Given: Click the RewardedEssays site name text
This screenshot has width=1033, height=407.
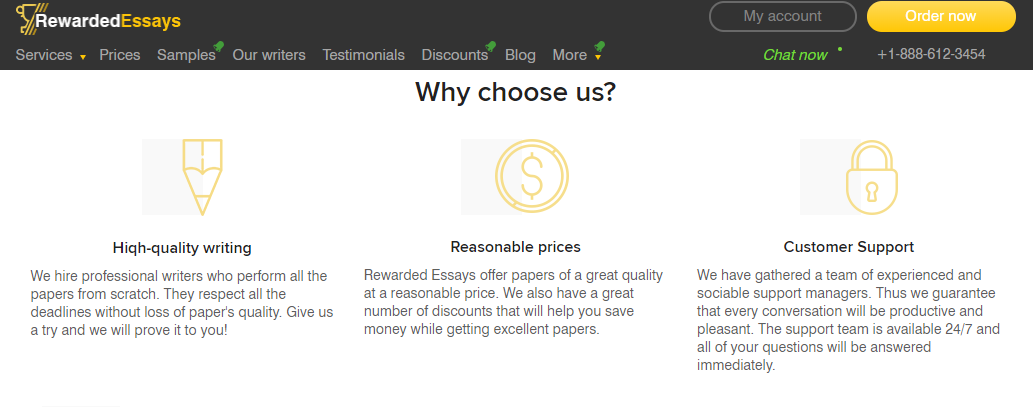Looking at the screenshot, I should tap(108, 20).
